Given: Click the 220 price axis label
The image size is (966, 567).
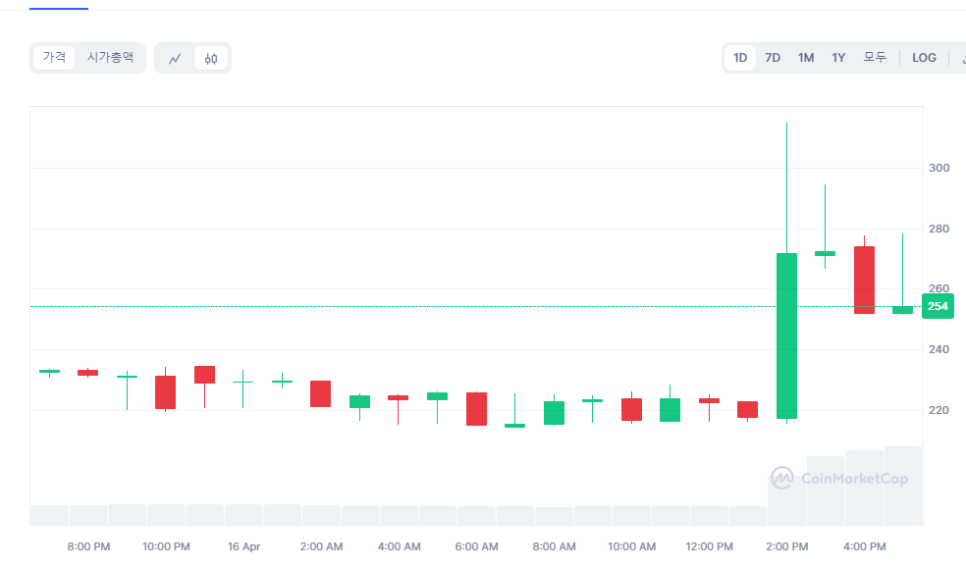Looking at the screenshot, I should pos(939,410).
